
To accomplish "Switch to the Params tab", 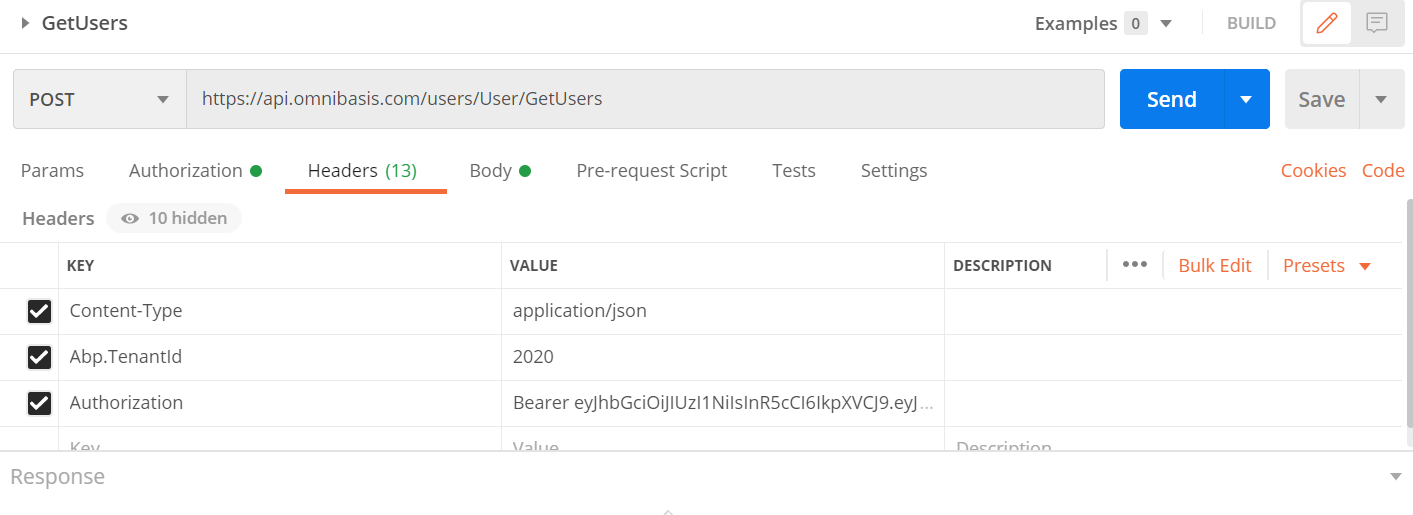I will (x=52, y=171).
